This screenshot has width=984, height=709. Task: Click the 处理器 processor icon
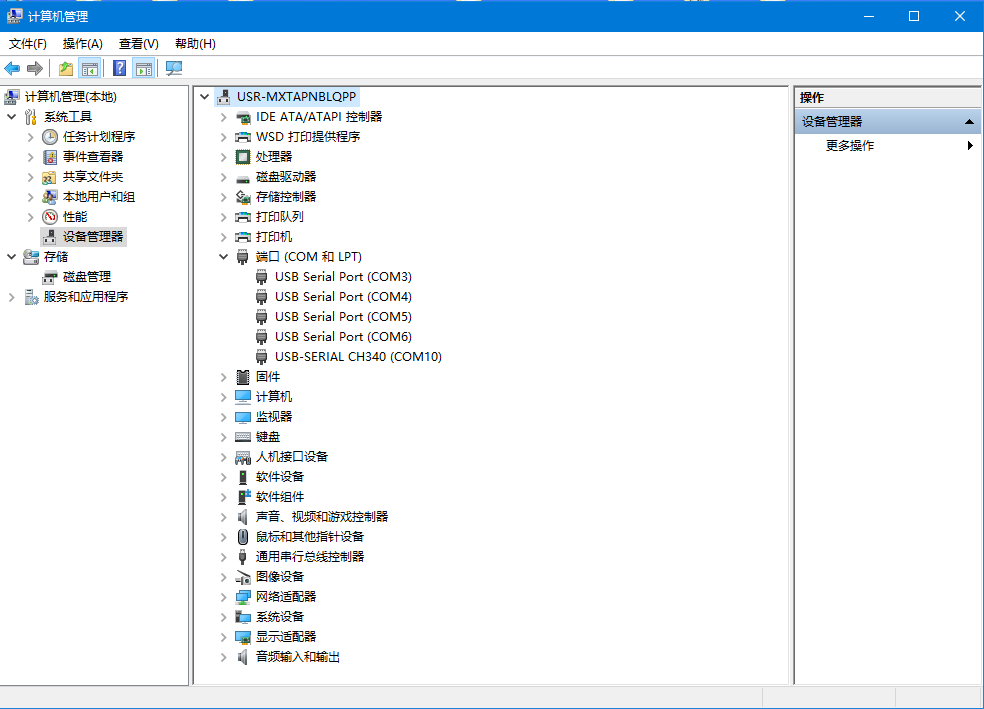pyautogui.click(x=243, y=157)
